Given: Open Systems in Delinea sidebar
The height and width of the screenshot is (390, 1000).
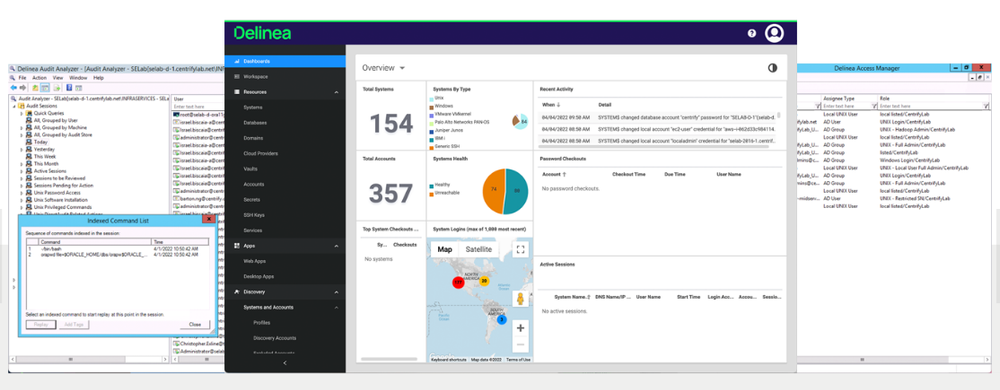Looking at the screenshot, I should pyautogui.click(x=253, y=108).
